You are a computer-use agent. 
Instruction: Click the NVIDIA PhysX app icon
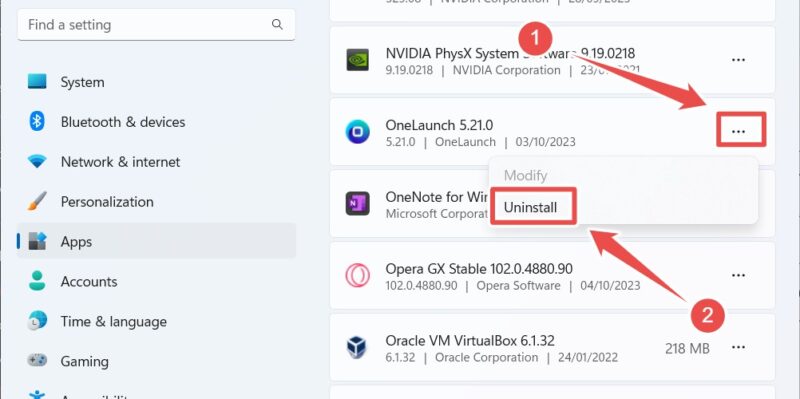coord(357,60)
